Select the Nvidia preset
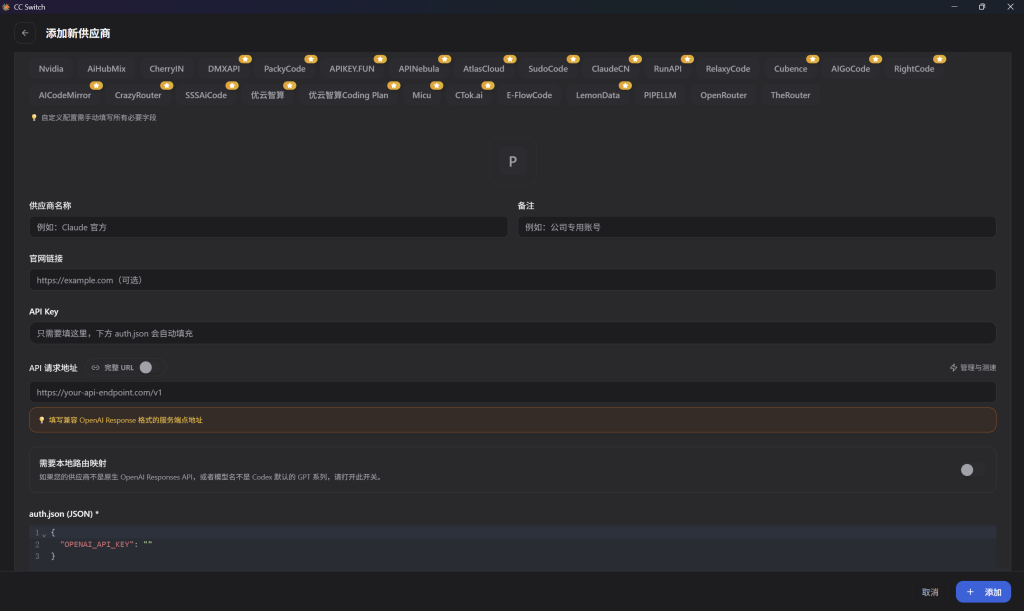 point(51,69)
